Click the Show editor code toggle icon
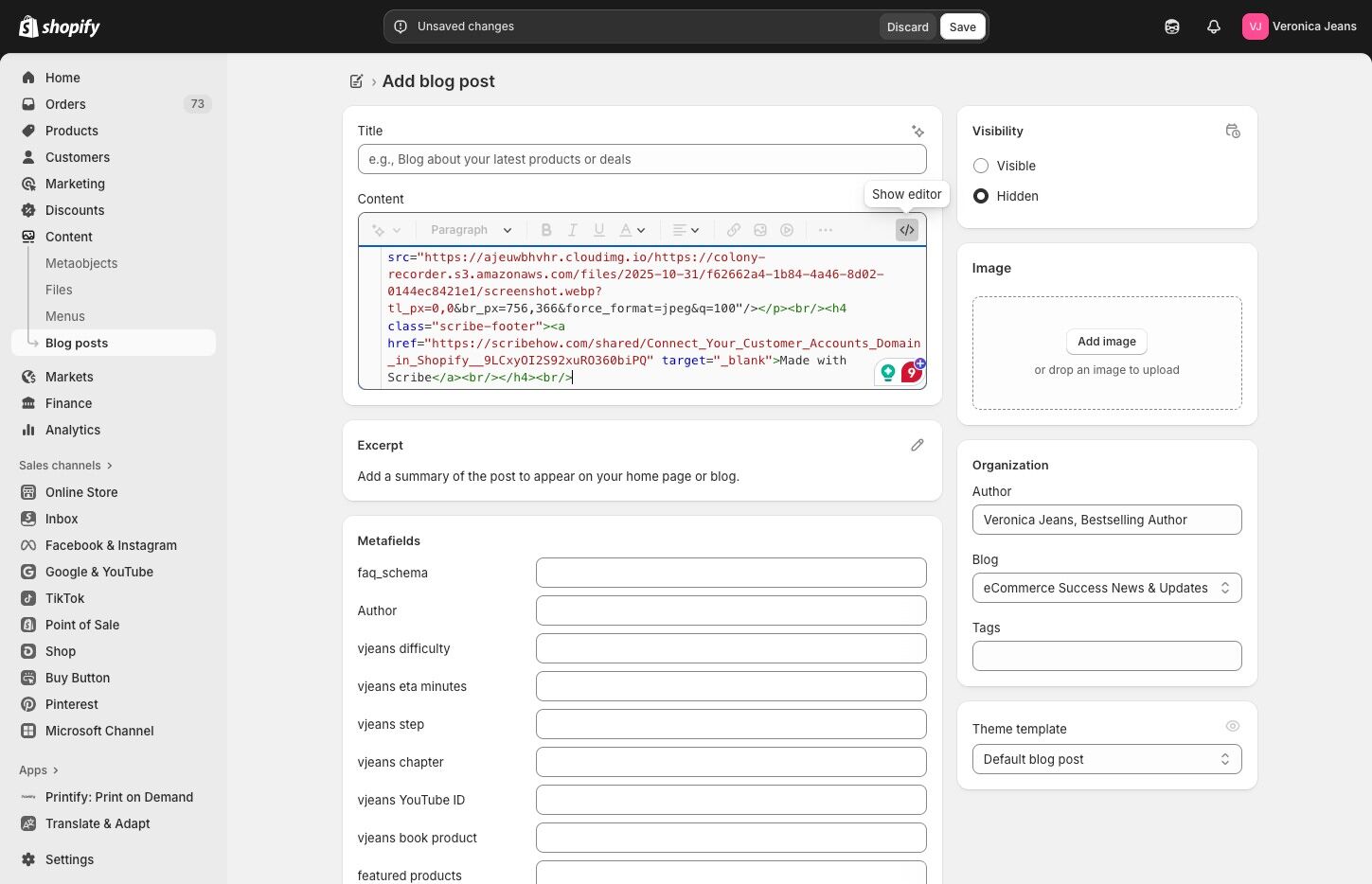 click(x=907, y=230)
